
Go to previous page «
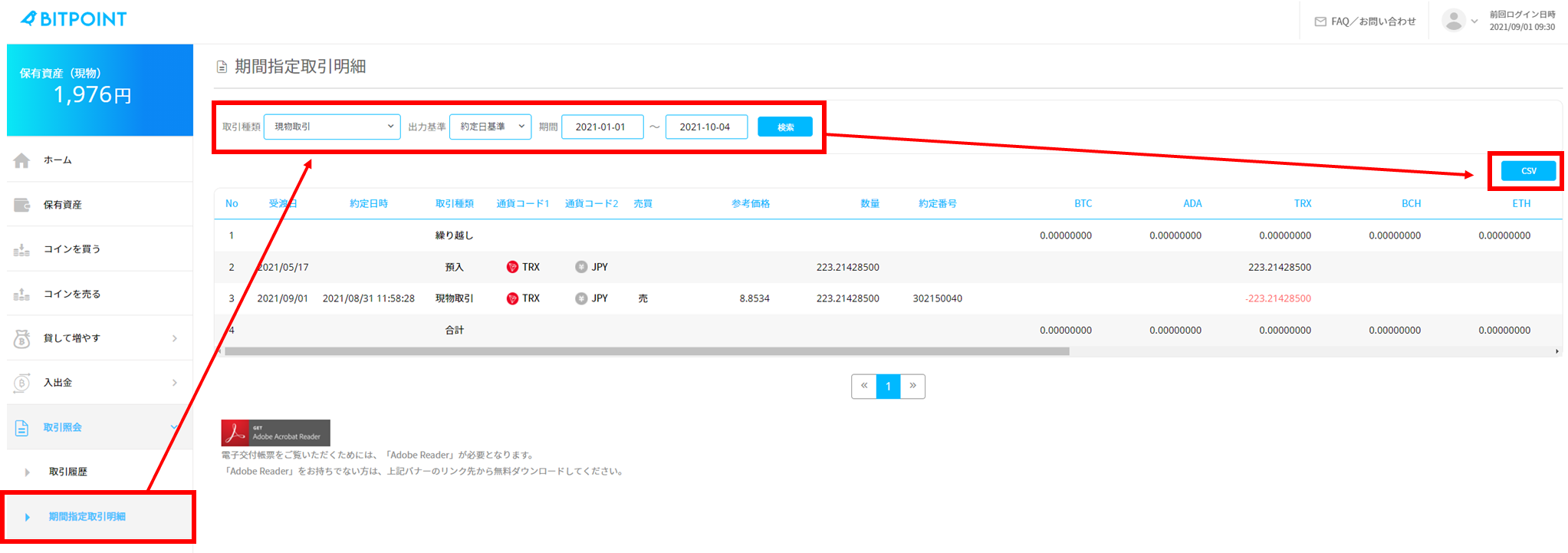[x=864, y=386]
